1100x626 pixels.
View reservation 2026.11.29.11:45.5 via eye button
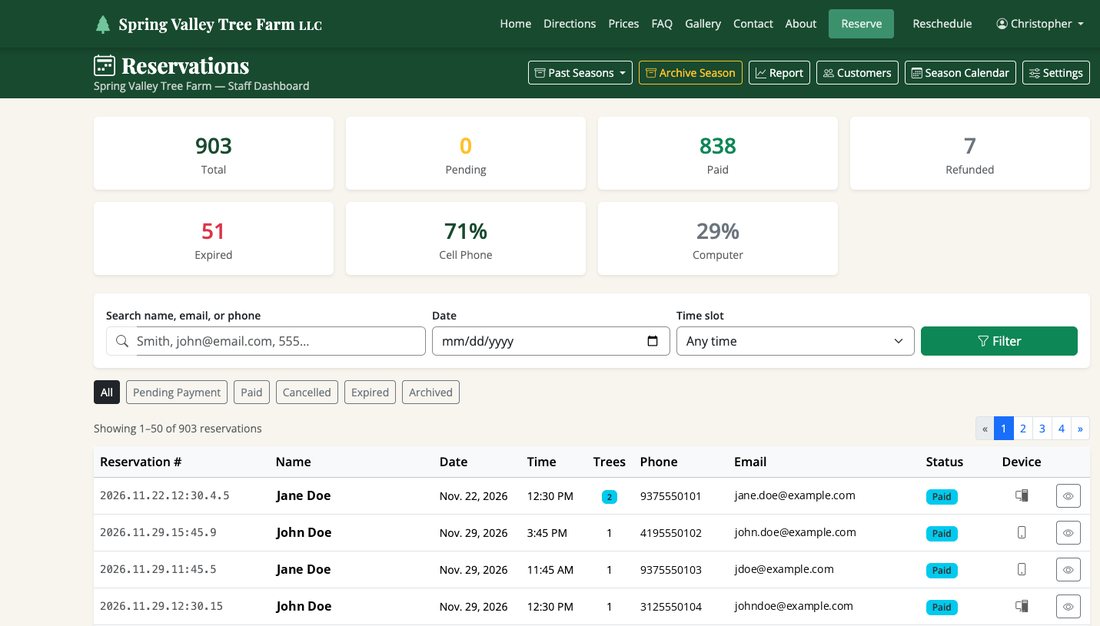[x=1068, y=569]
